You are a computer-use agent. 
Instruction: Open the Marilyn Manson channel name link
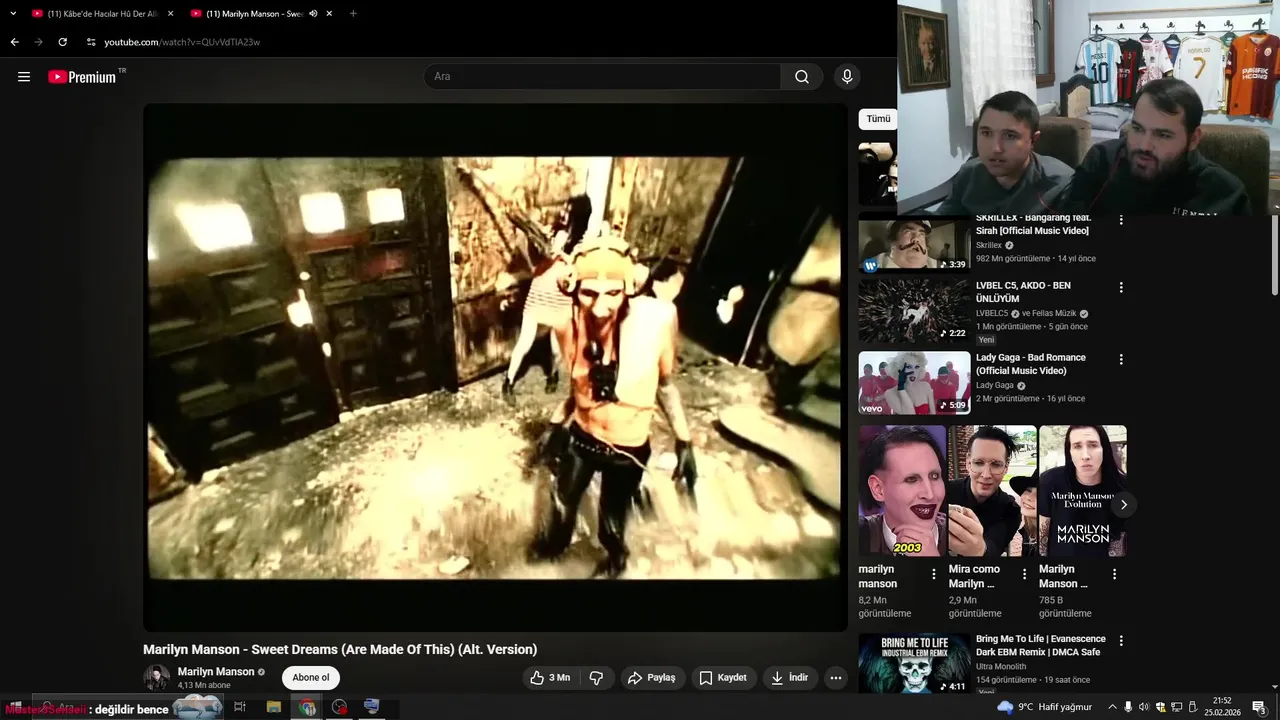pos(216,672)
